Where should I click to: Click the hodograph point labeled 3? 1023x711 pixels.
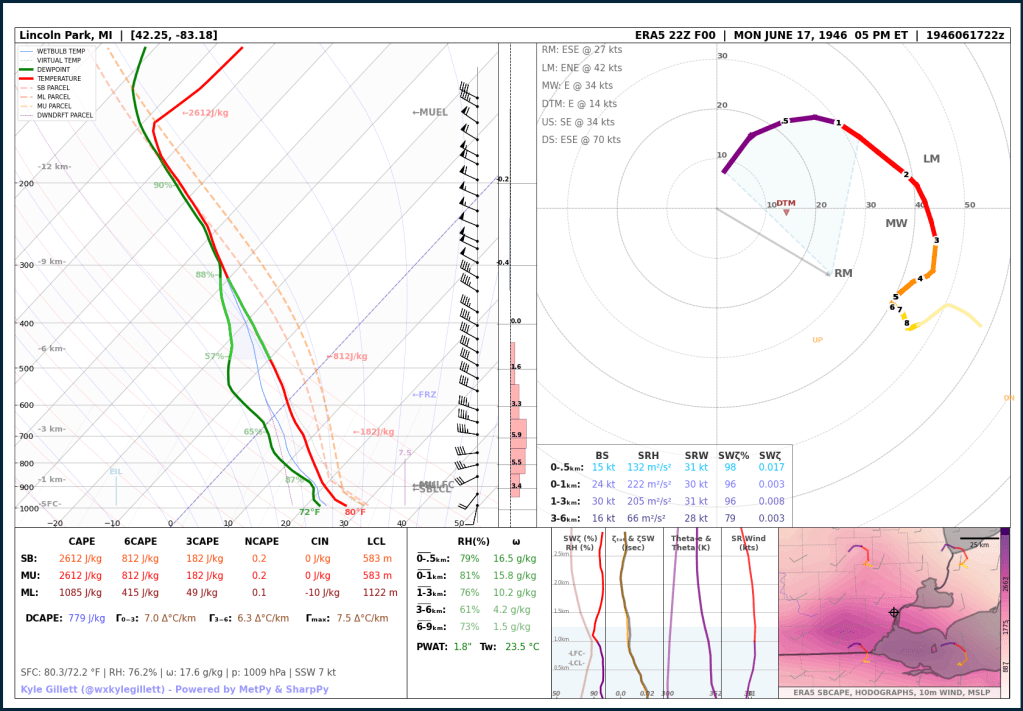pyautogui.click(x=936, y=240)
